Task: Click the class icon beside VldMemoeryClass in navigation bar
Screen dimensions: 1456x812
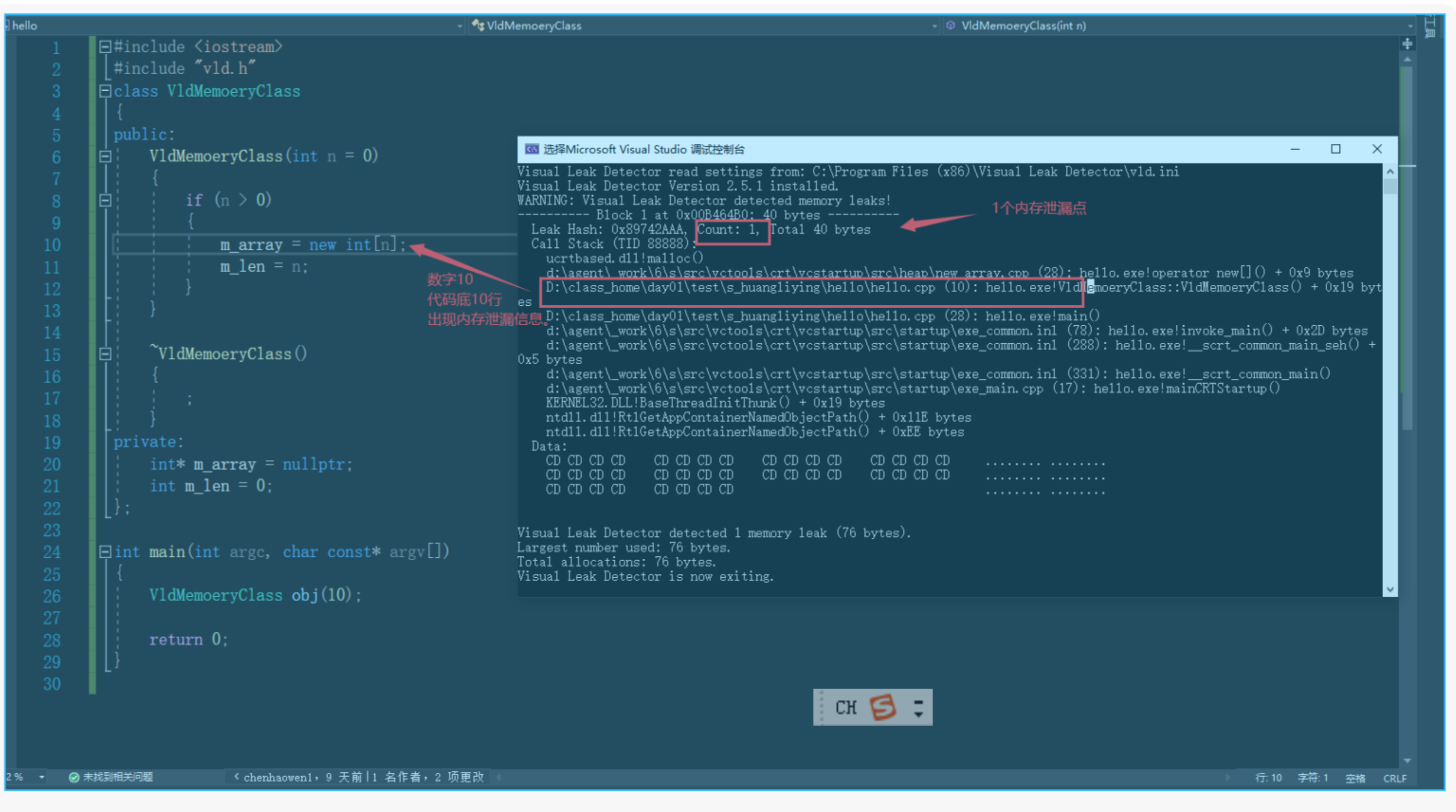Action: pos(479,26)
